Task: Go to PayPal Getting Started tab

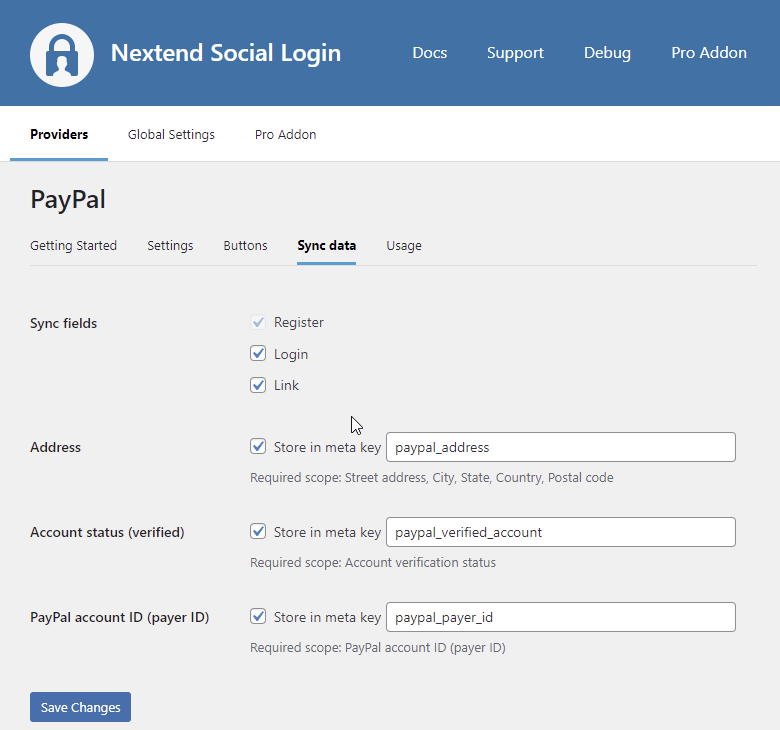Action: pos(73,245)
